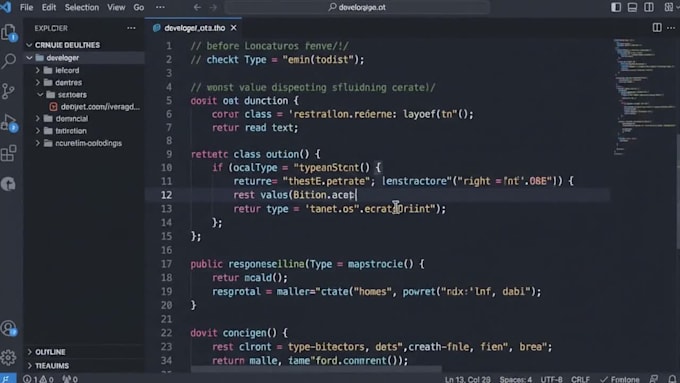
Task: Open editor more actions ellipsis
Action: pos(671,28)
